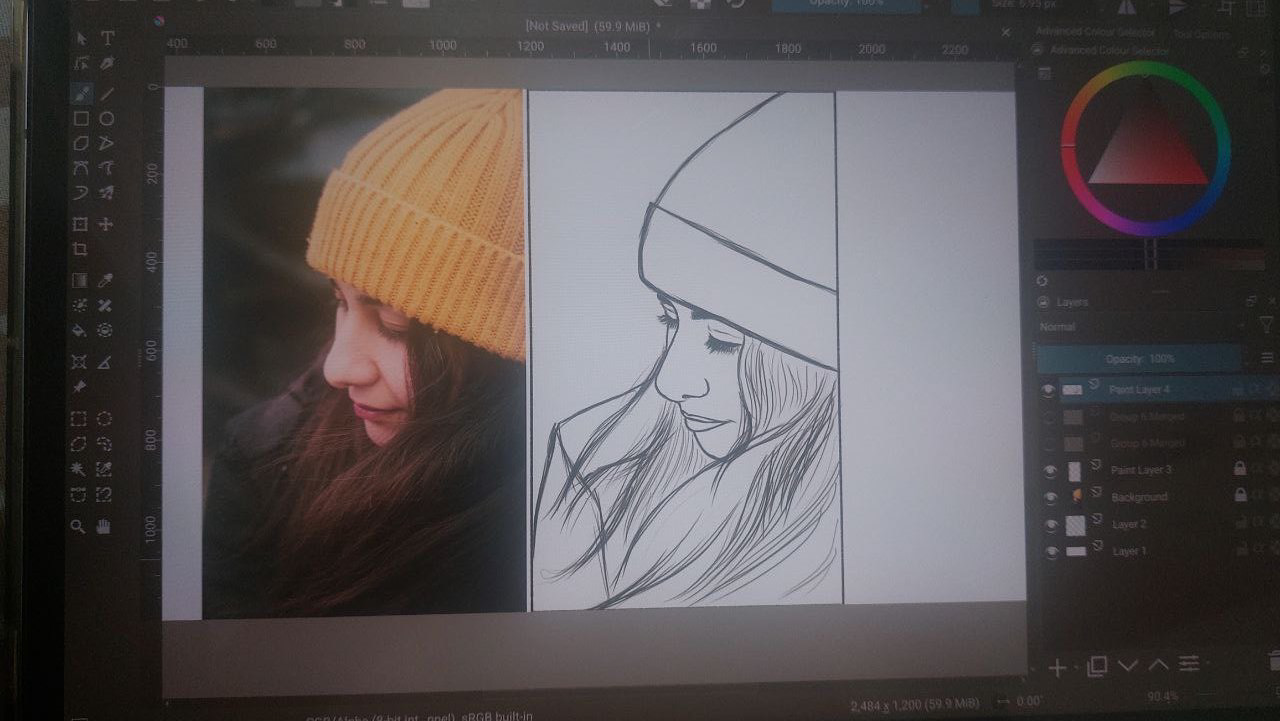
Task: Select the Select Shapes arrow tool
Action: click(x=81, y=38)
